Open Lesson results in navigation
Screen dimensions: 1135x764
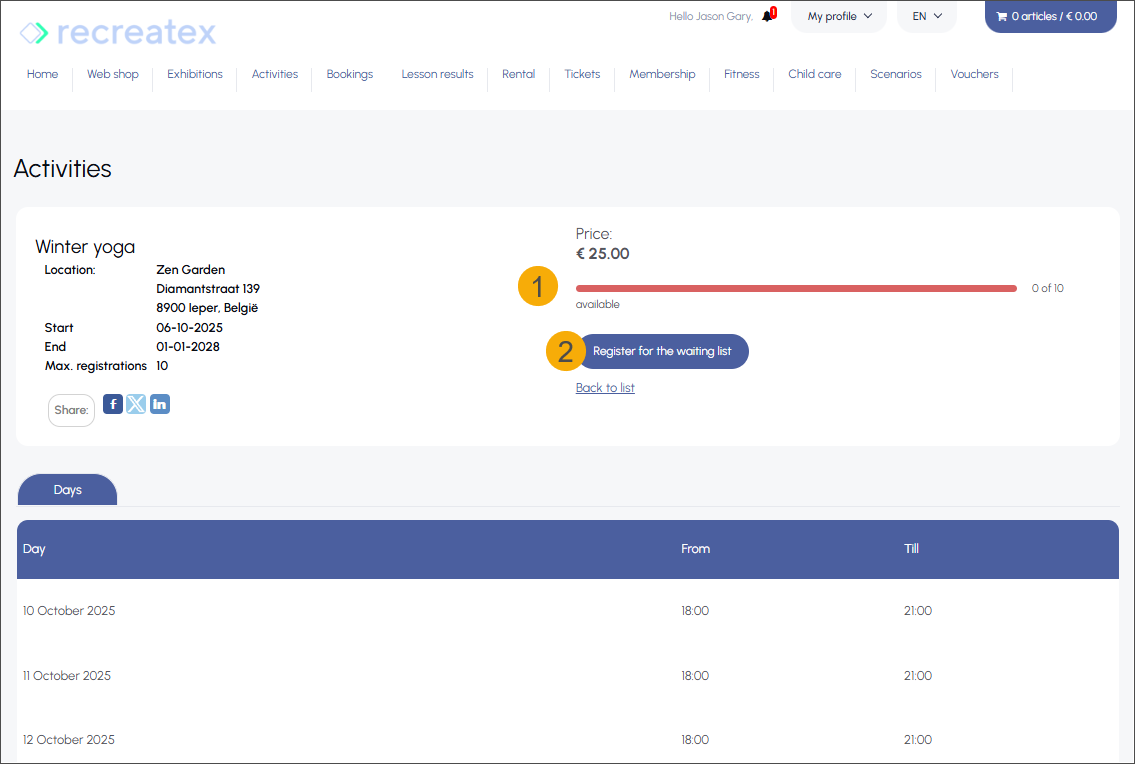click(437, 74)
